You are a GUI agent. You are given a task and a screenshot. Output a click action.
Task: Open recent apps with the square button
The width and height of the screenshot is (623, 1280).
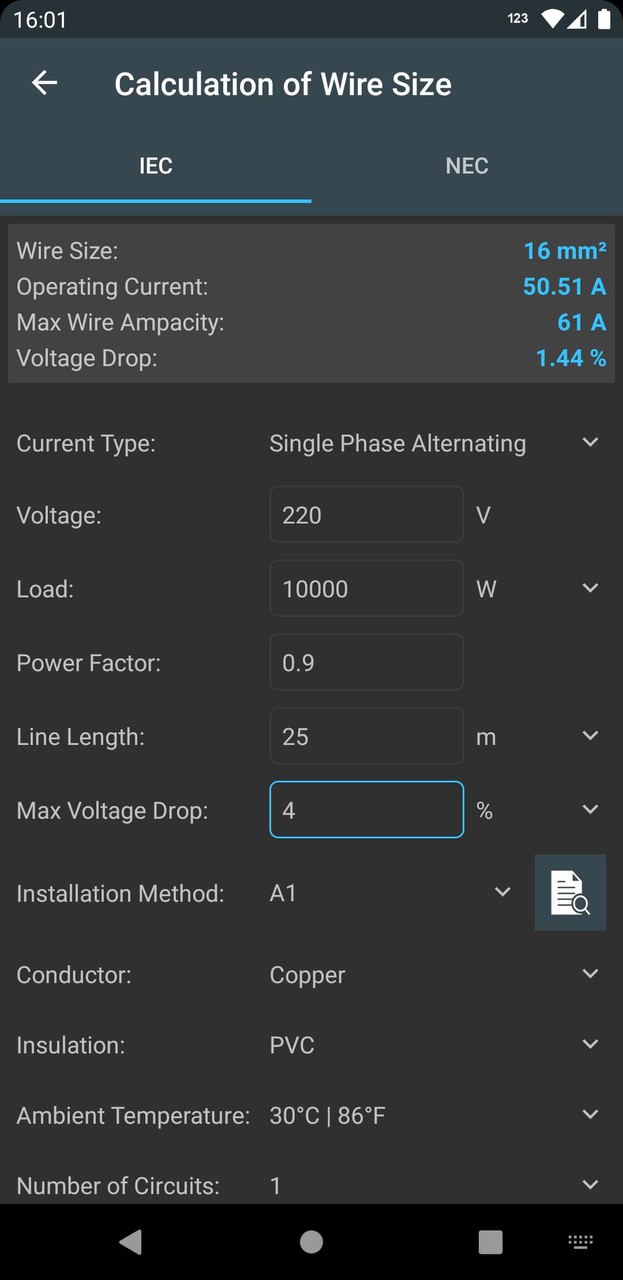coord(489,1240)
